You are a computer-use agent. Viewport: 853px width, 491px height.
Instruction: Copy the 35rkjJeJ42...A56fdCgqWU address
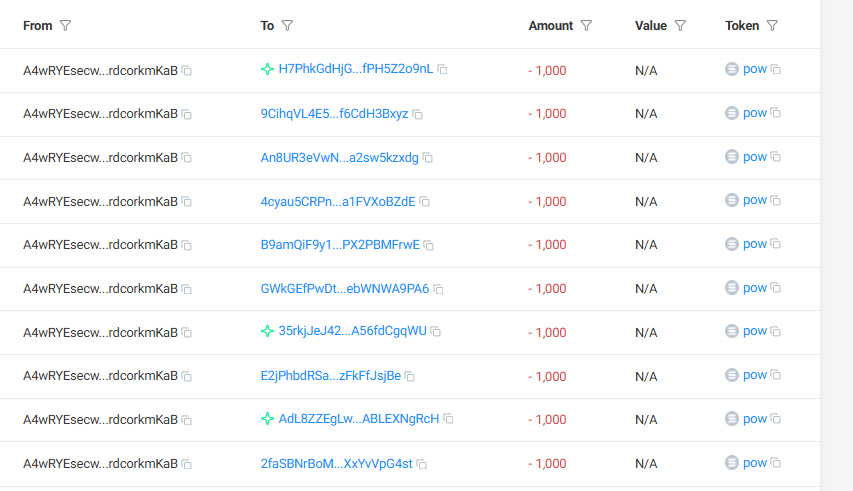pos(436,331)
